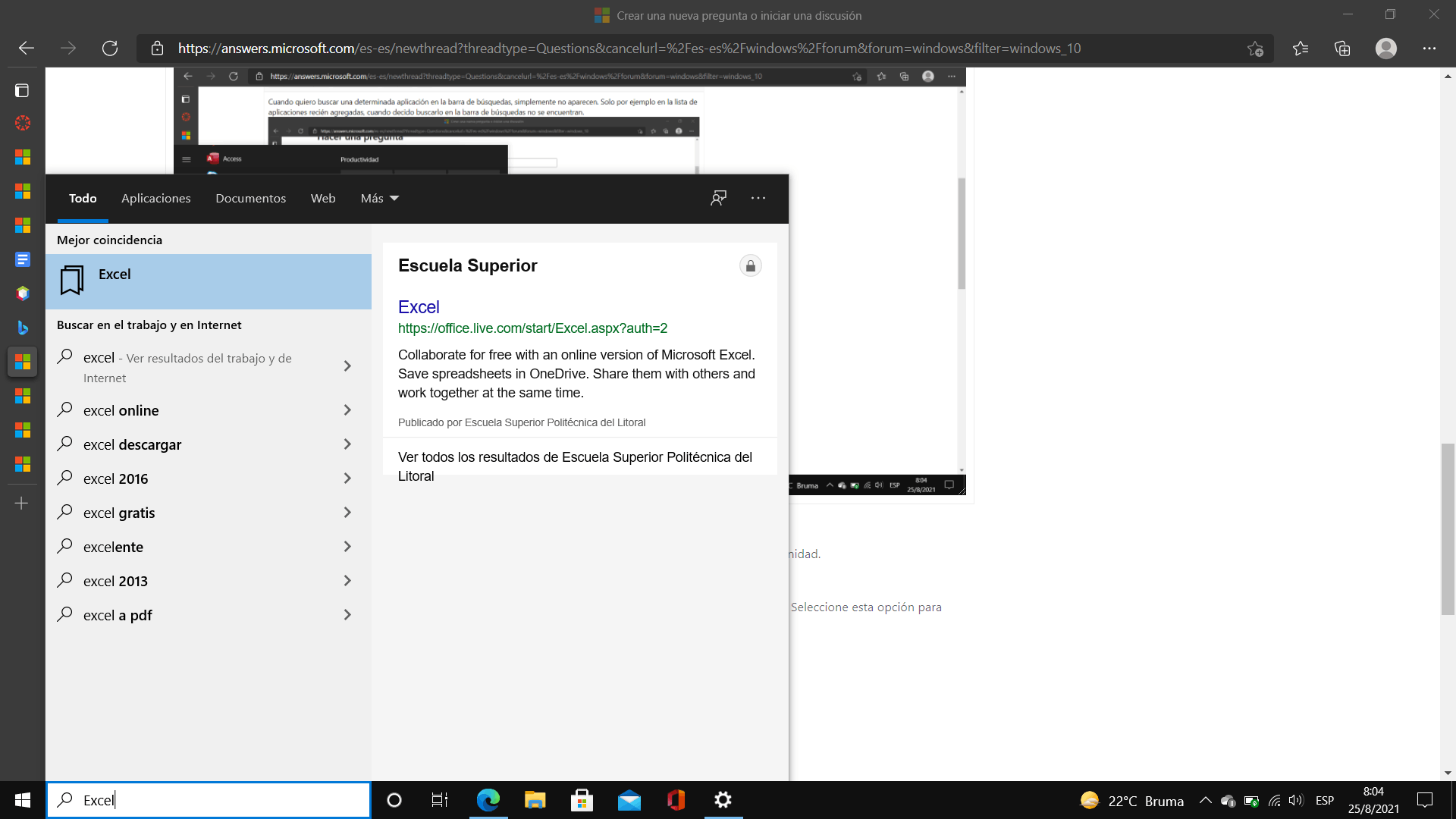
Task: Switch to the Documentos search tab
Action: (x=250, y=198)
